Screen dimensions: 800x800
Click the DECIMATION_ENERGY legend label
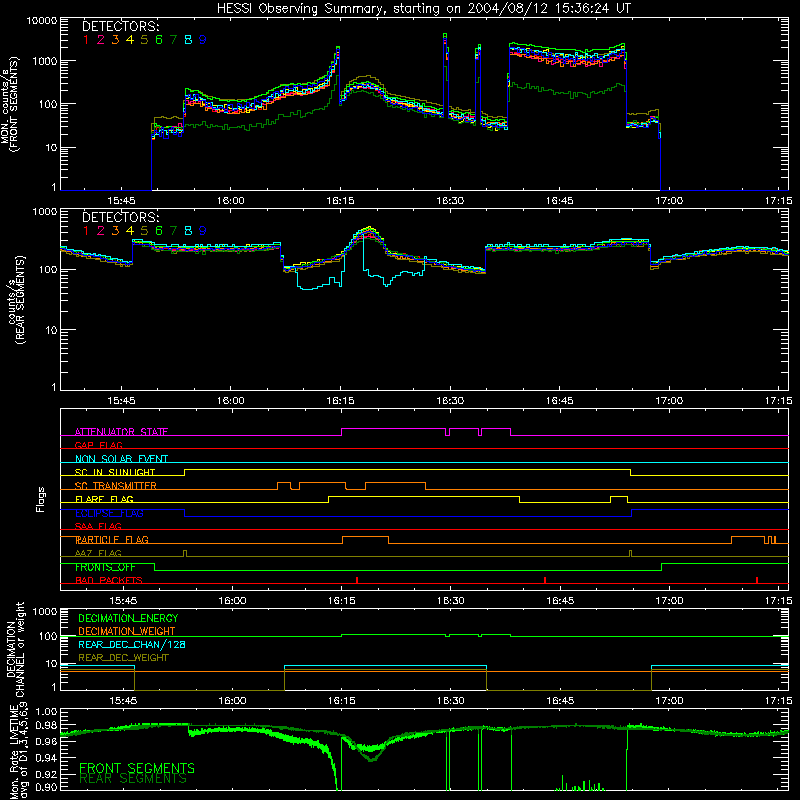[x=128, y=618]
